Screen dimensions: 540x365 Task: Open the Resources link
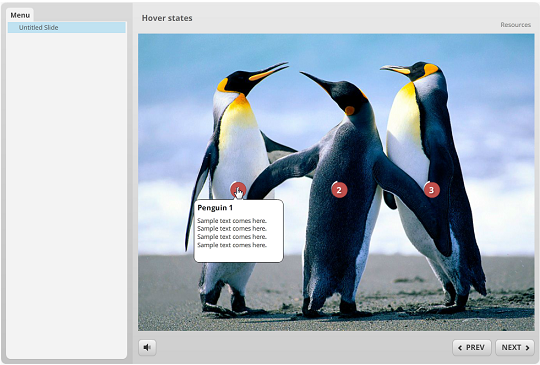(x=515, y=25)
